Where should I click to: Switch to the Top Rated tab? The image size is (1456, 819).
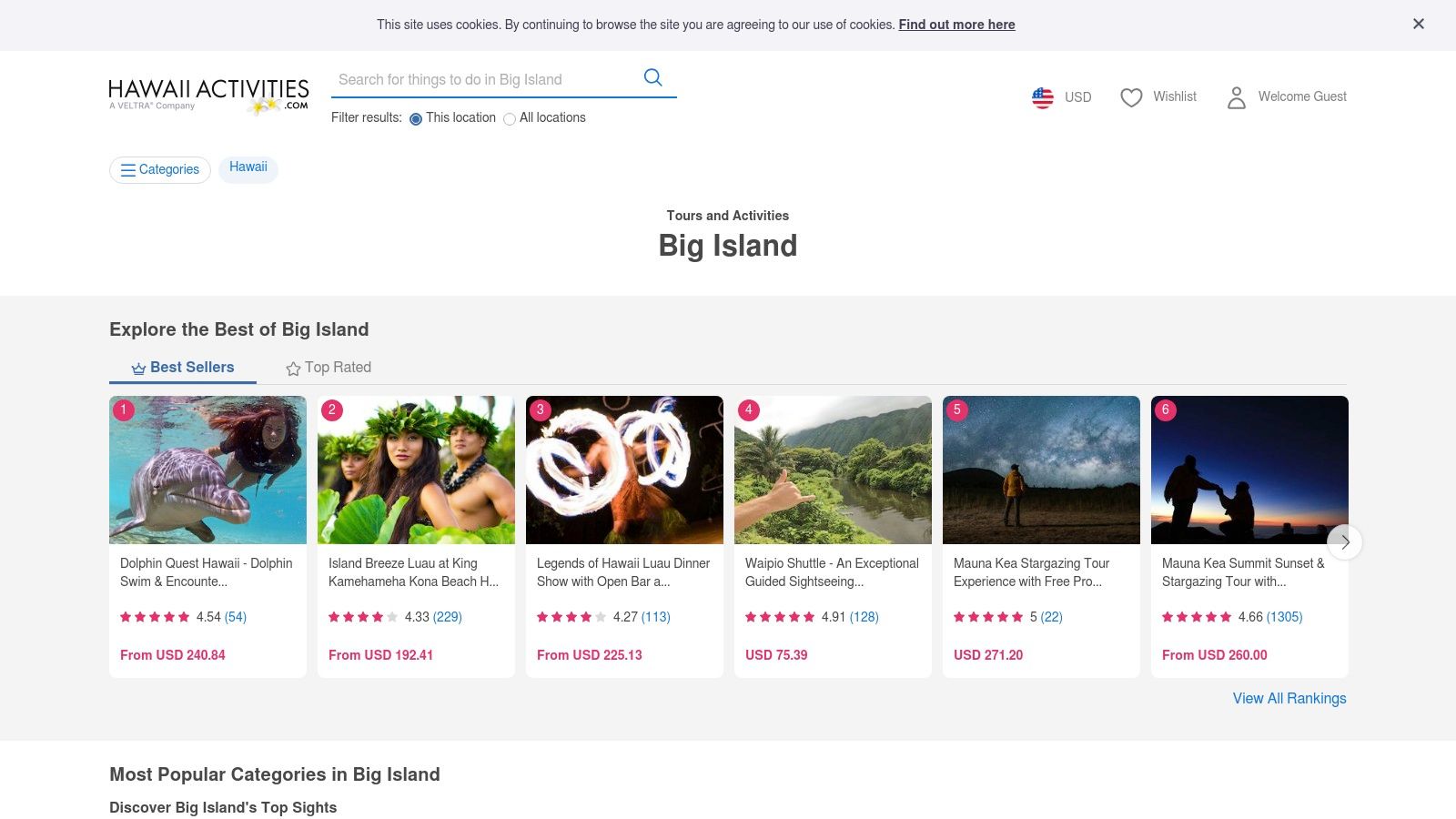tap(338, 368)
